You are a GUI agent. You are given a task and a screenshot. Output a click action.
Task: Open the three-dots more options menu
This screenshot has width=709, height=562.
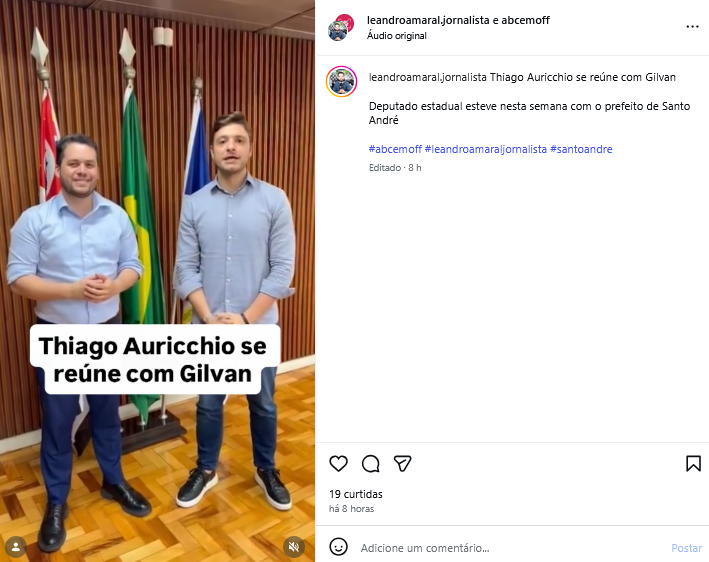click(x=692, y=27)
